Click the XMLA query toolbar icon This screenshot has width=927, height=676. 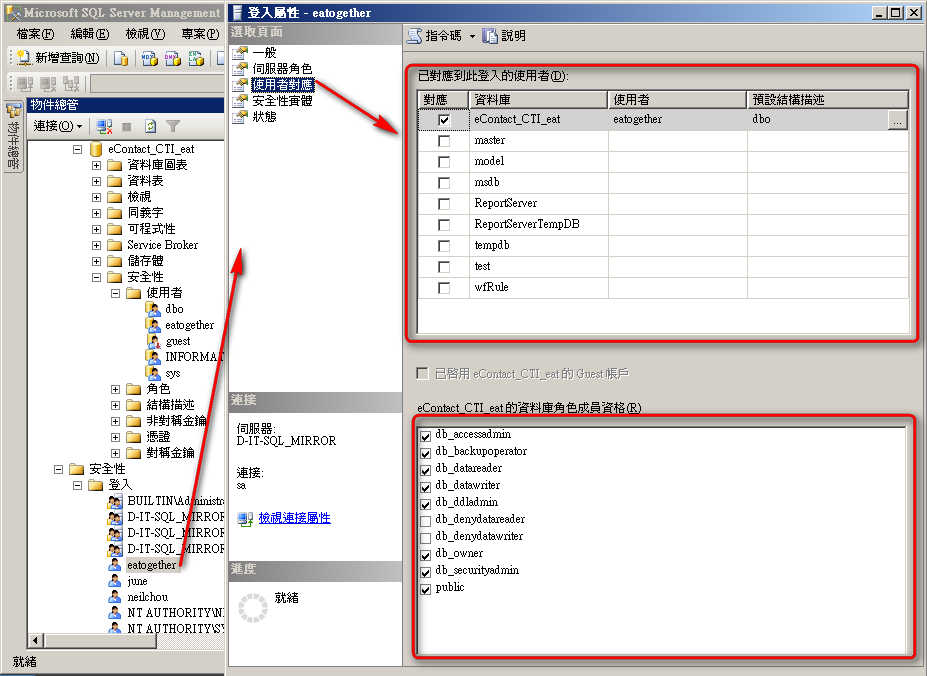[x=196, y=58]
